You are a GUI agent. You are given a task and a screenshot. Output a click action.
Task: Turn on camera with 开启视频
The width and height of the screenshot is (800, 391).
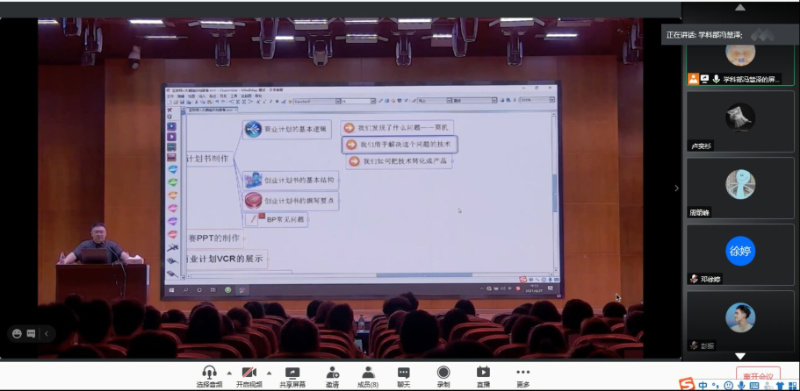pos(249,372)
